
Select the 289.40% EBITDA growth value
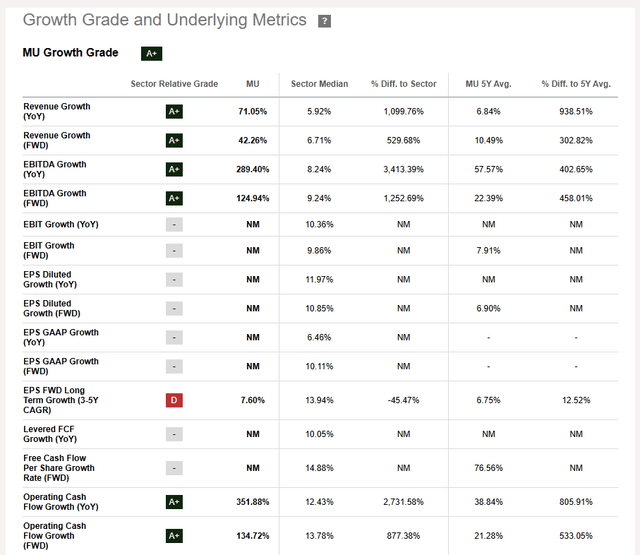[x=253, y=169]
